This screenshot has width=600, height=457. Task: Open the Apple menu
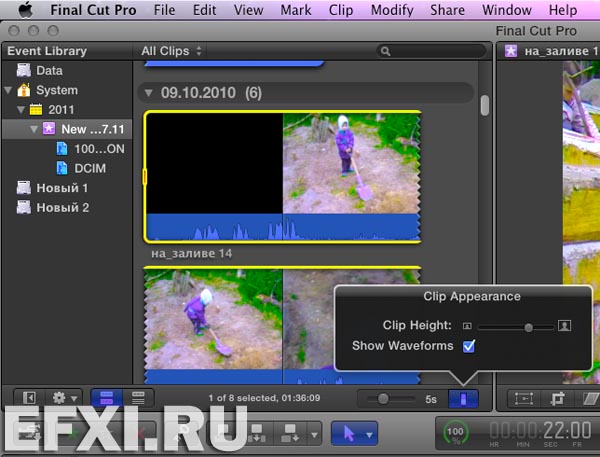tap(25, 10)
